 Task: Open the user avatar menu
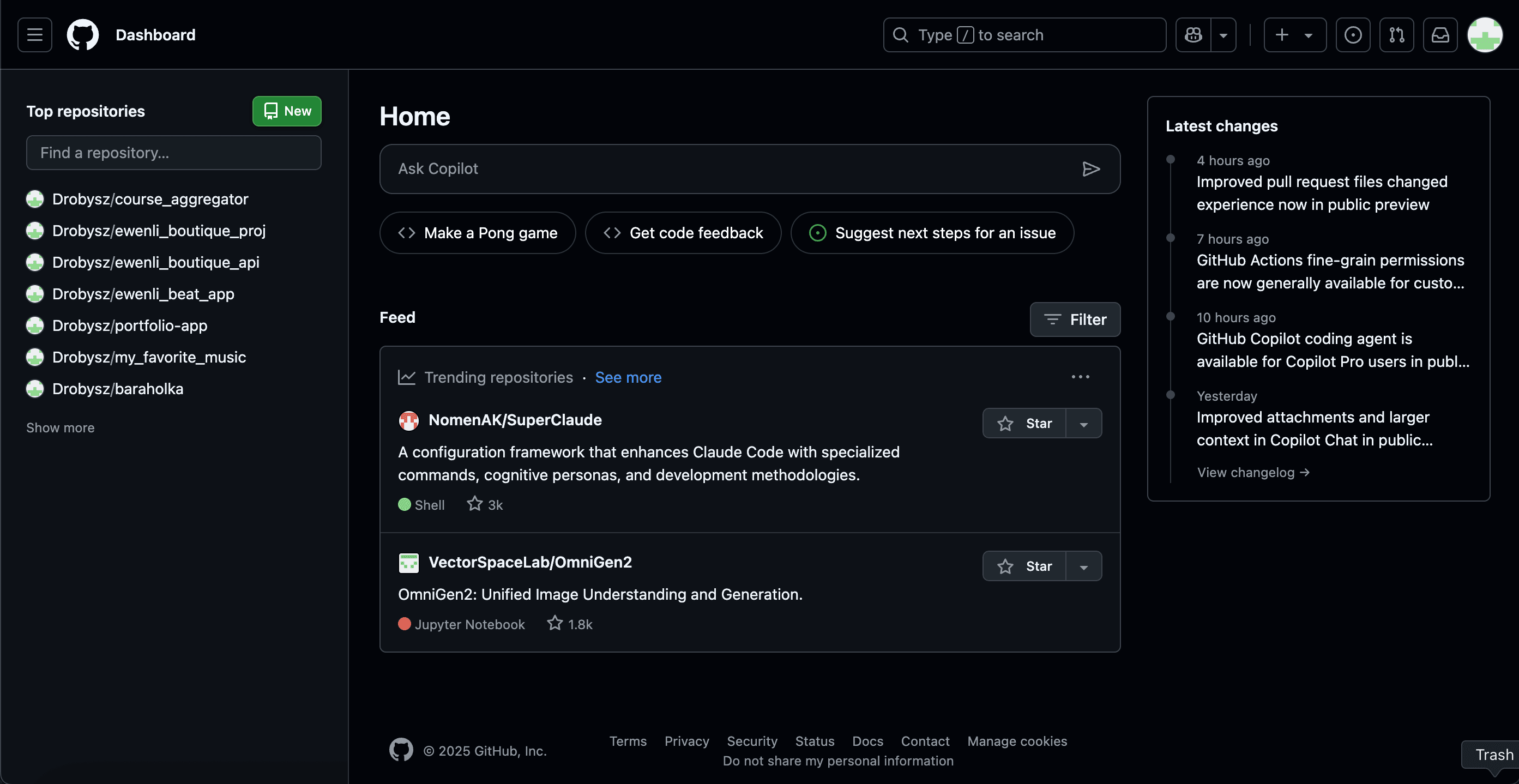click(x=1485, y=35)
